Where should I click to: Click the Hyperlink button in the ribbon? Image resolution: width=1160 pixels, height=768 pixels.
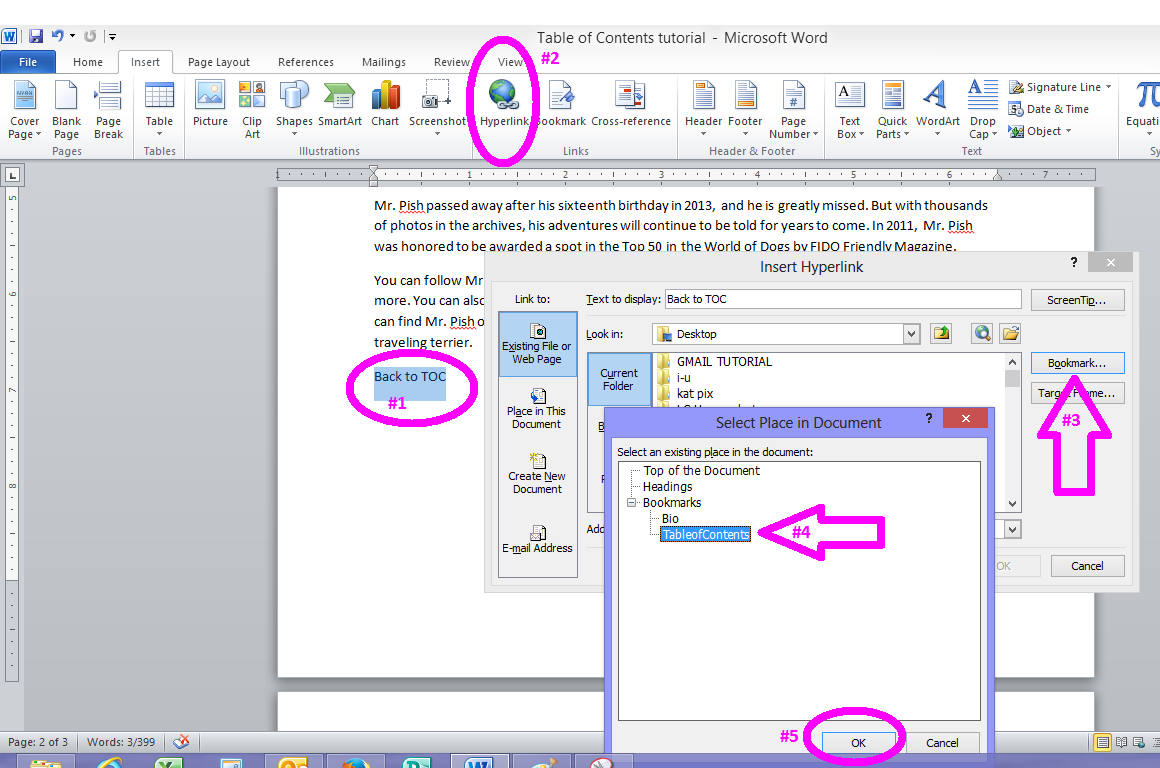pos(504,104)
